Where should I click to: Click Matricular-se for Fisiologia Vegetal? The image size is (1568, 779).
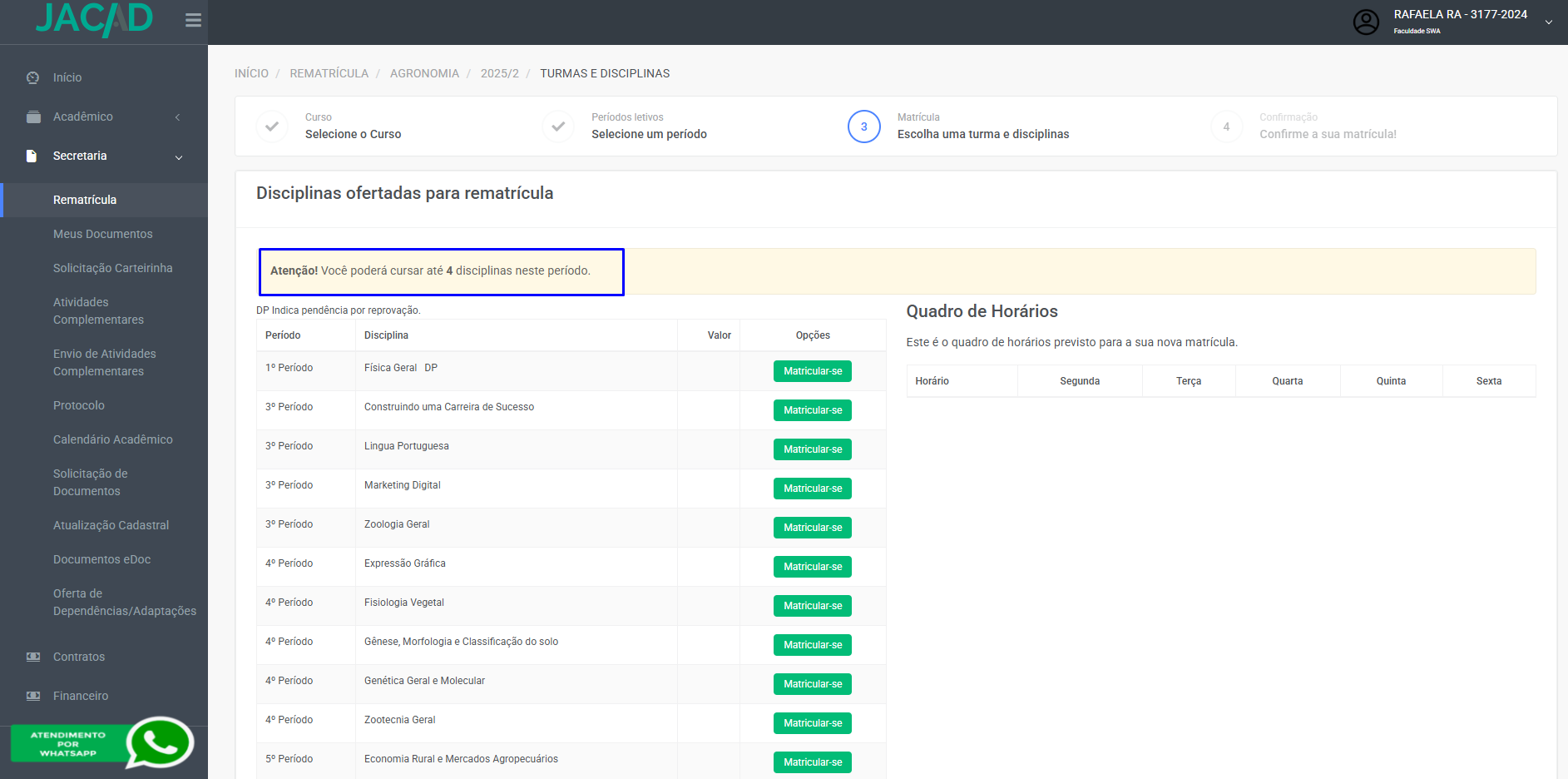click(813, 606)
